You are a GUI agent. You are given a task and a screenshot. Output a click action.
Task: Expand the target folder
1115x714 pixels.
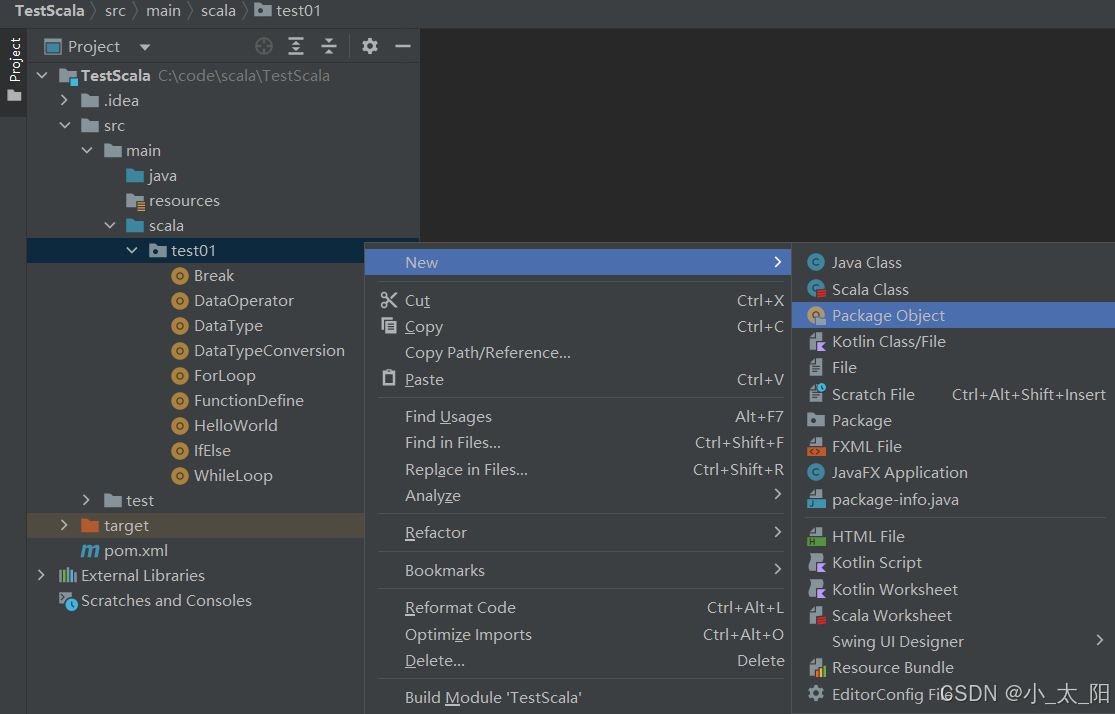pos(64,525)
